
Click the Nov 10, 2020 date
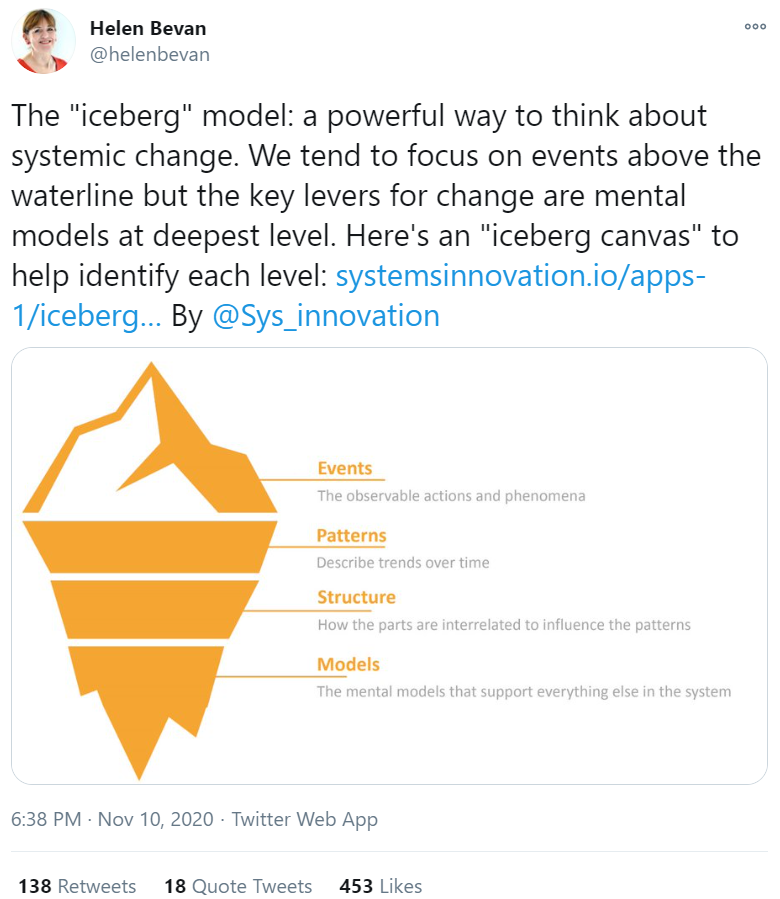tap(155, 819)
